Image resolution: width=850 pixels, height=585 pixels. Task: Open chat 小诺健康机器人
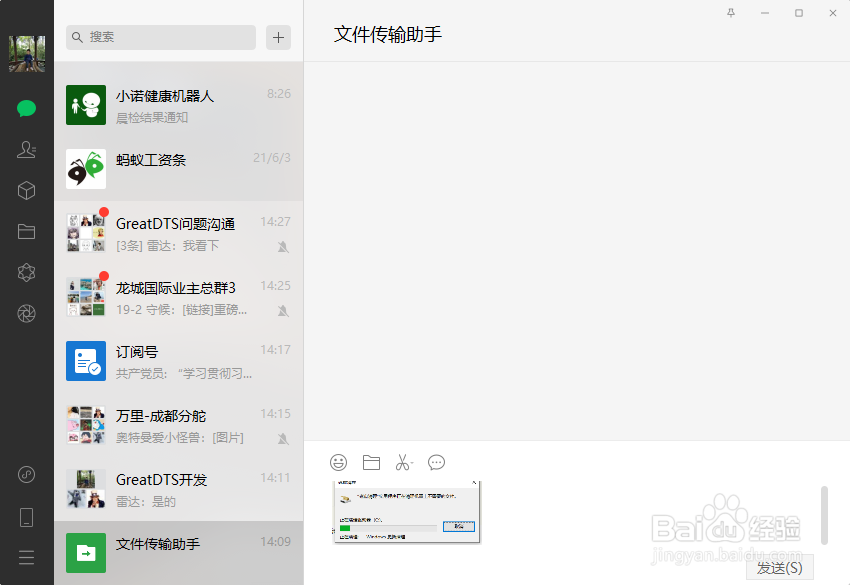[178, 105]
